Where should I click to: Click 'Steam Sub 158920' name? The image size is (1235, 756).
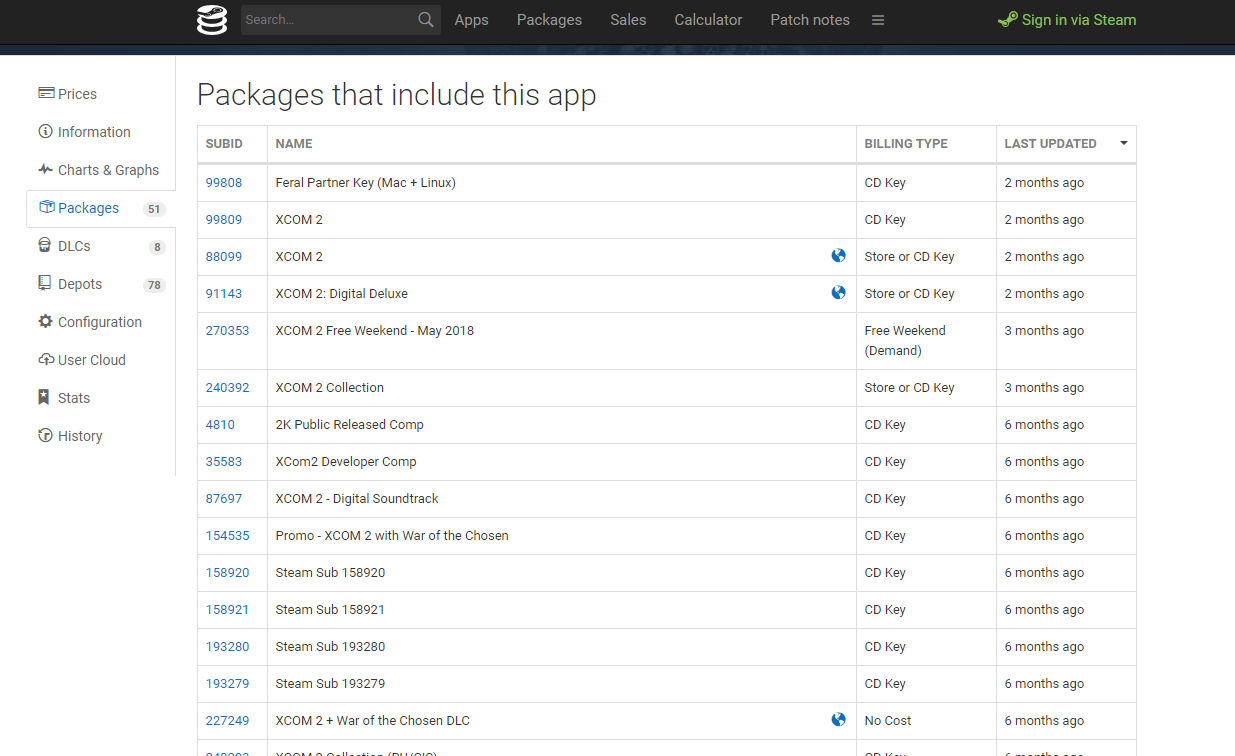point(330,573)
